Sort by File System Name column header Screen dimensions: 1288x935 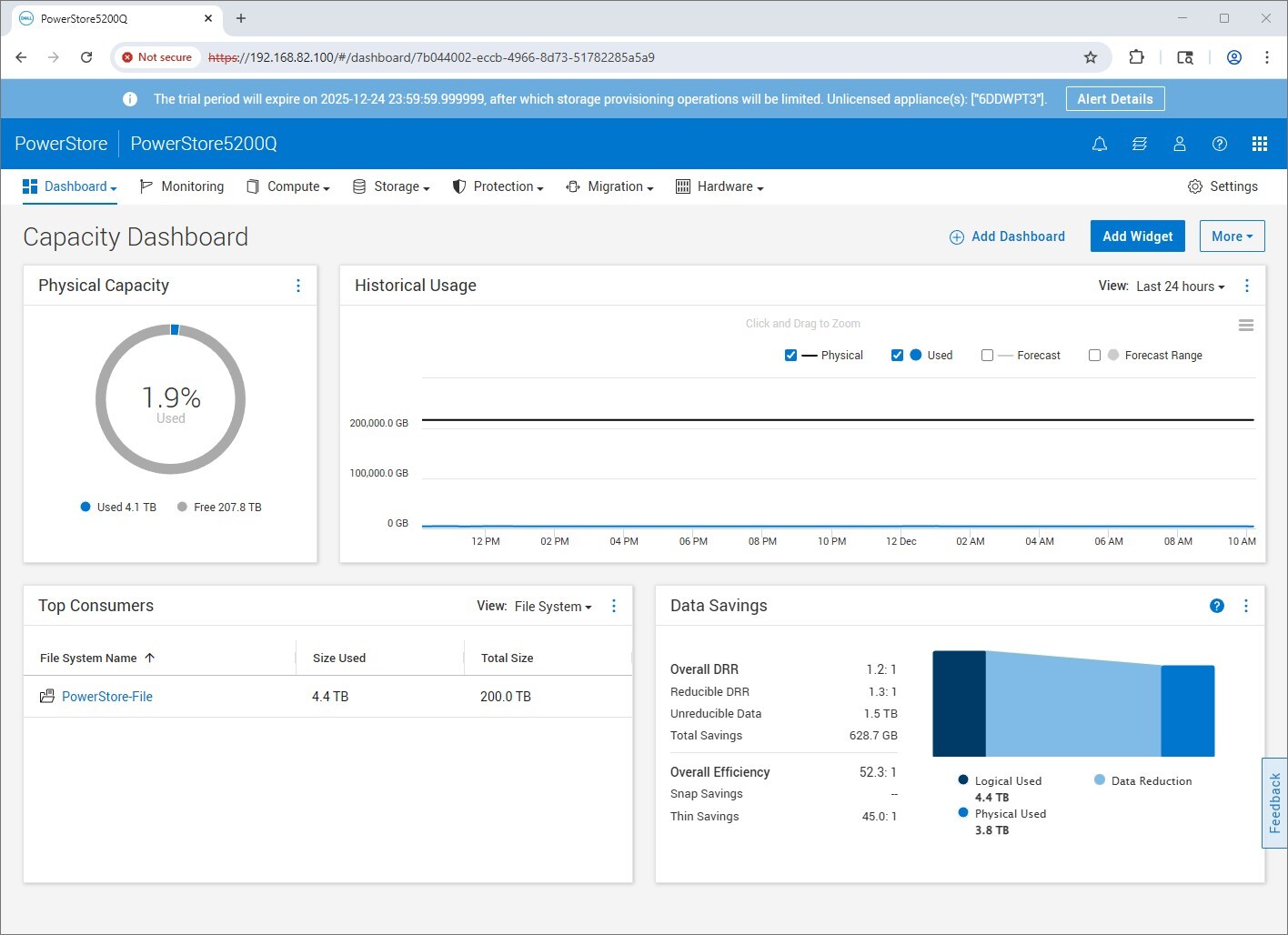coord(89,659)
